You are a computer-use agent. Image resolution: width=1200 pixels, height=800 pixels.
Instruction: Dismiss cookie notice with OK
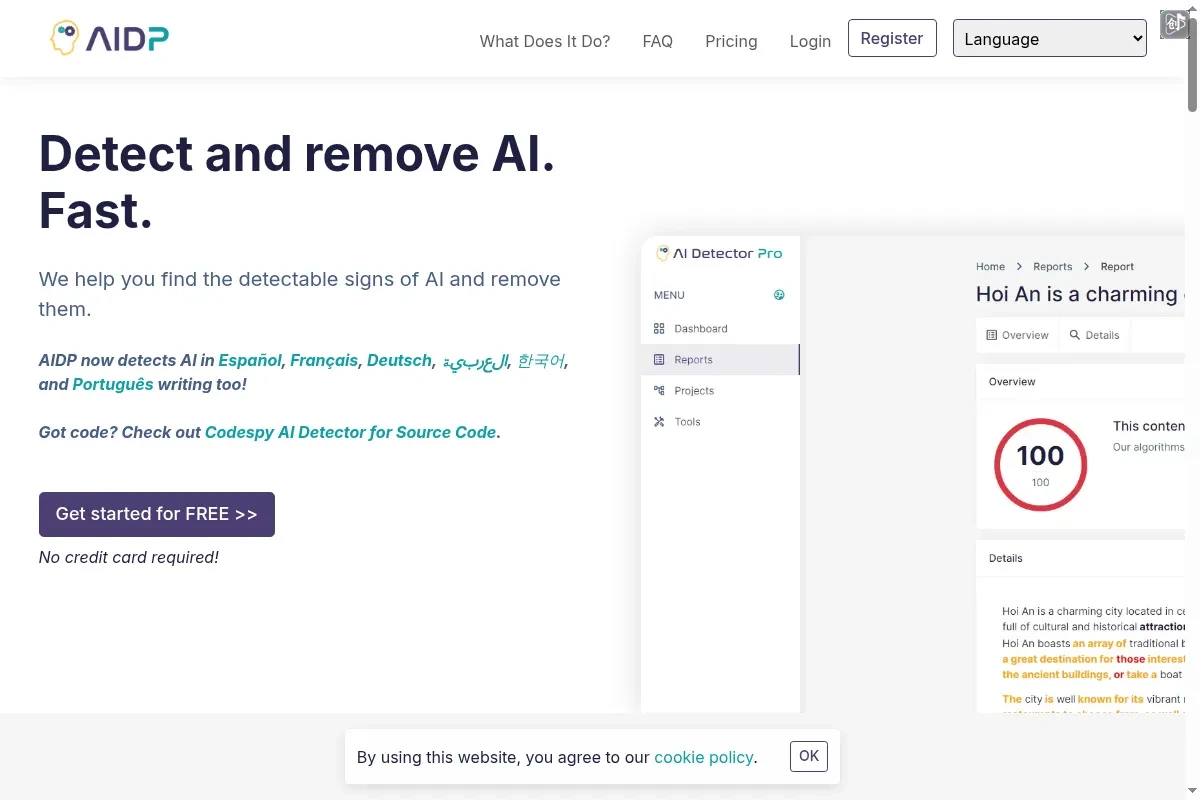coord(809,756)
